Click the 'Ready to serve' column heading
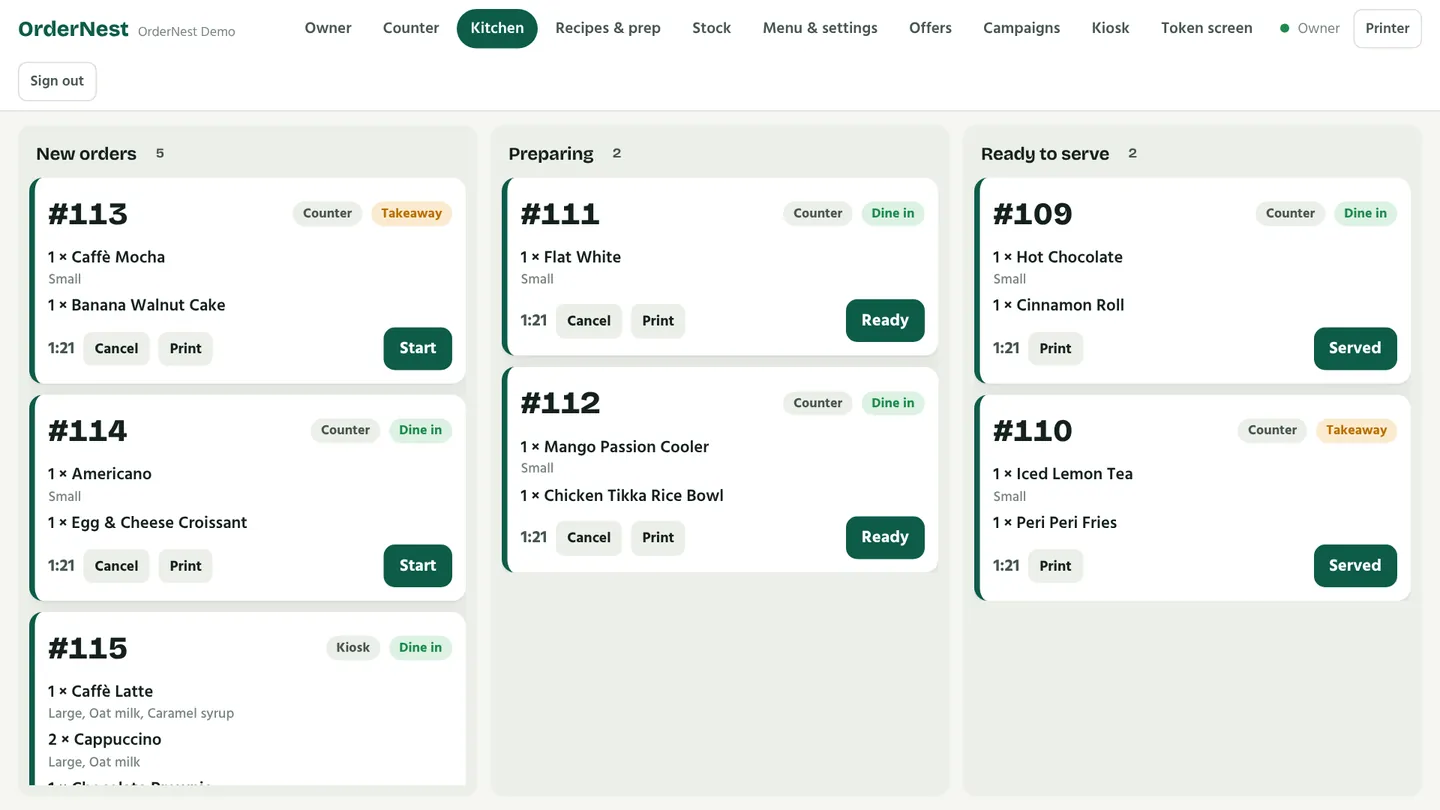This screenshot has height=810, width=1440. [x=1045, y=153]
